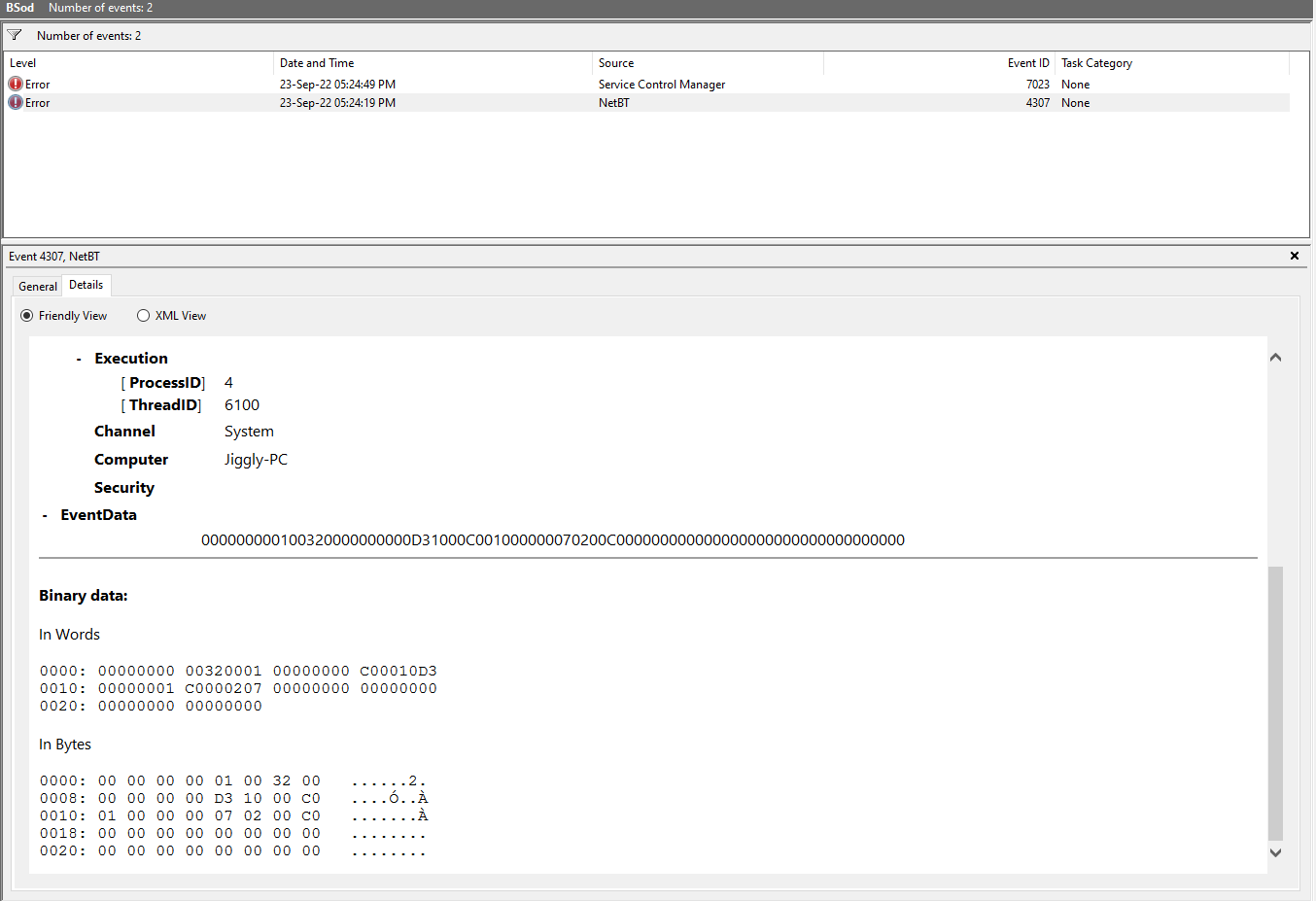Close the Event 4307 details pane

click(x=1295, y=256)
